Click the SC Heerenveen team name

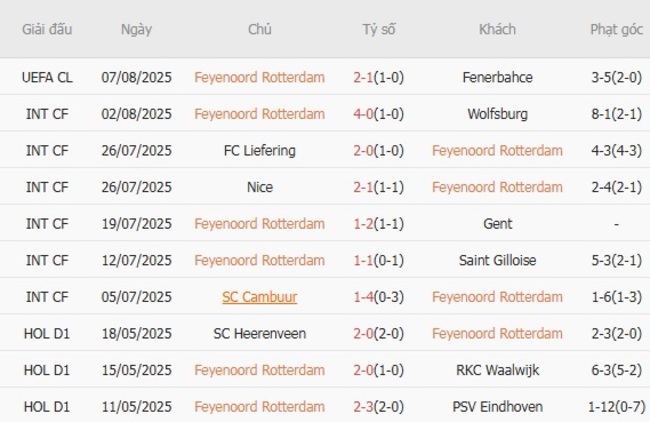[259, 334]
